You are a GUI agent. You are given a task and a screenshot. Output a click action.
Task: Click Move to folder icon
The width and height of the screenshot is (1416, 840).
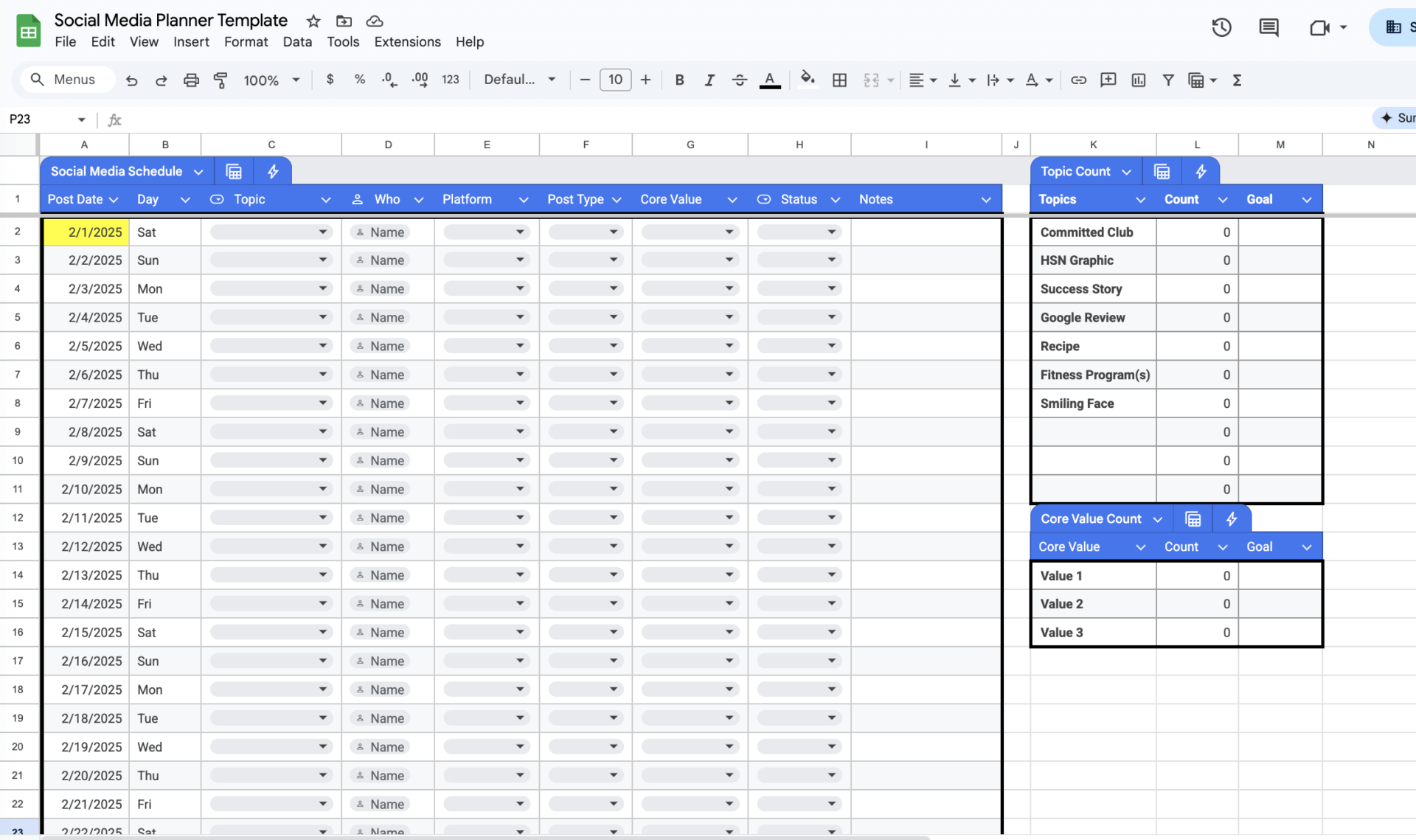[x=344, y=21]
